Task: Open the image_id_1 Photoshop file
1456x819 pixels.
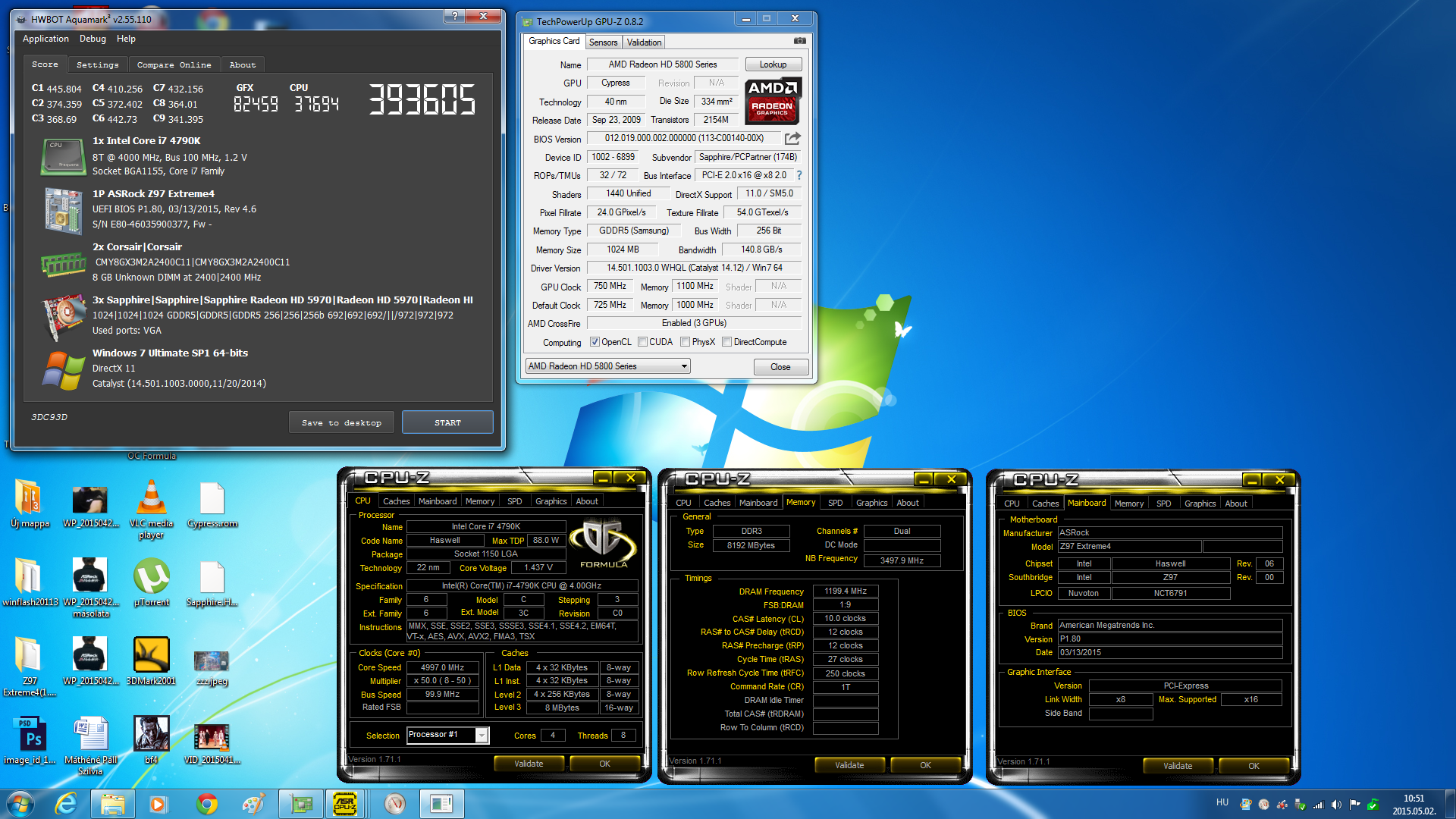Action: click(x=30, y=740)
